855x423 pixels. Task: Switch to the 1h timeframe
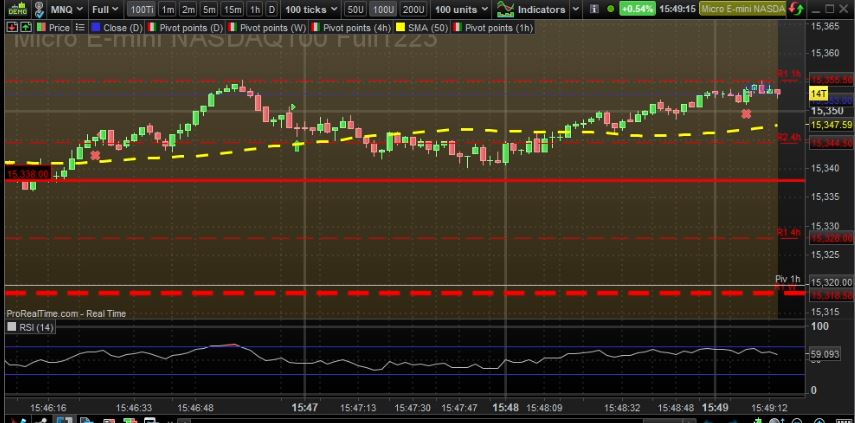tap(254, 9)
